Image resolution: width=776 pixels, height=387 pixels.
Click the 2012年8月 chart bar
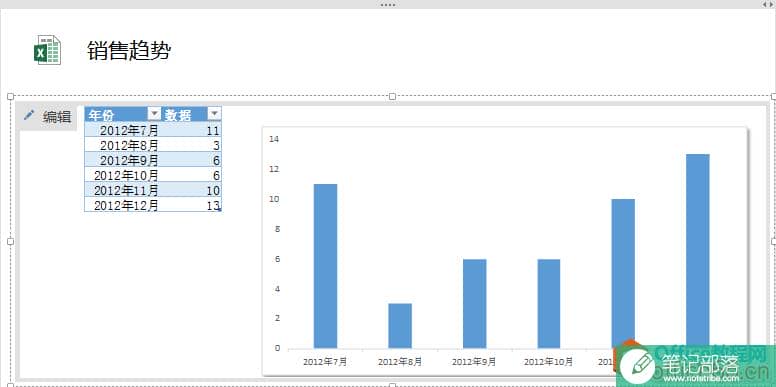[x=400, y=326]
